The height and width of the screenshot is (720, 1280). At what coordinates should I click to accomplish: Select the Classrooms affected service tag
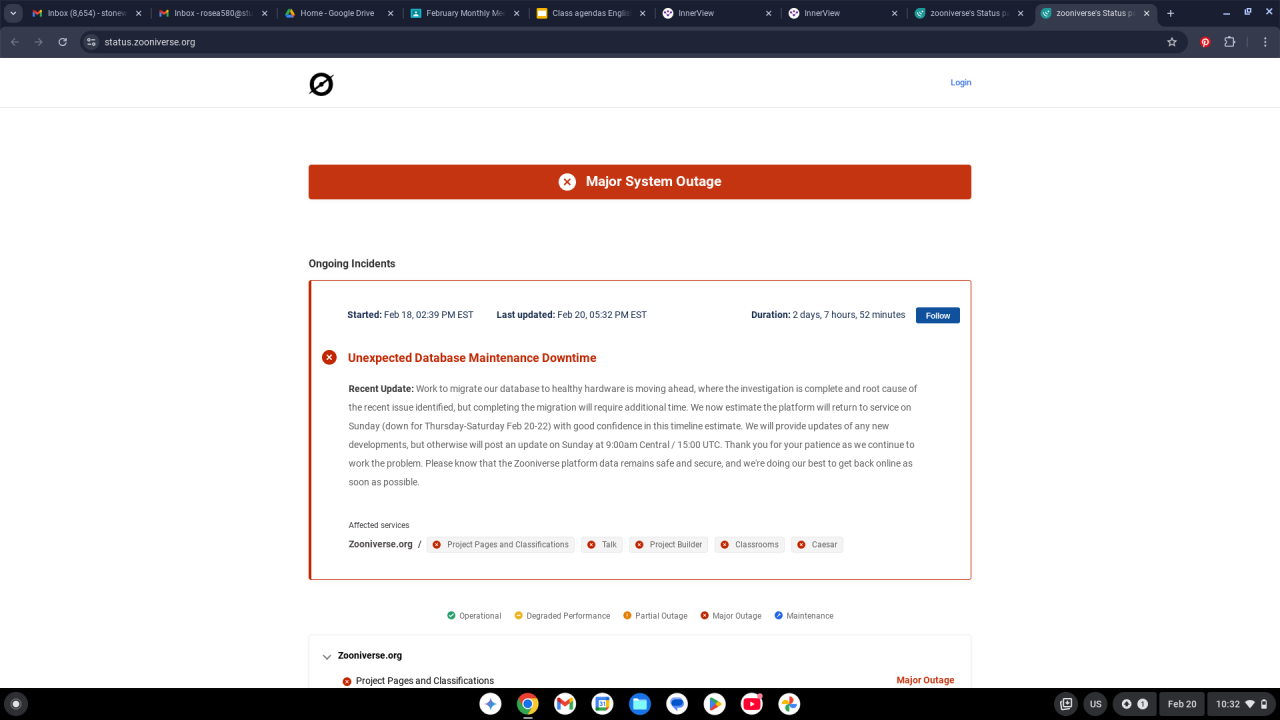coord(749,545)
